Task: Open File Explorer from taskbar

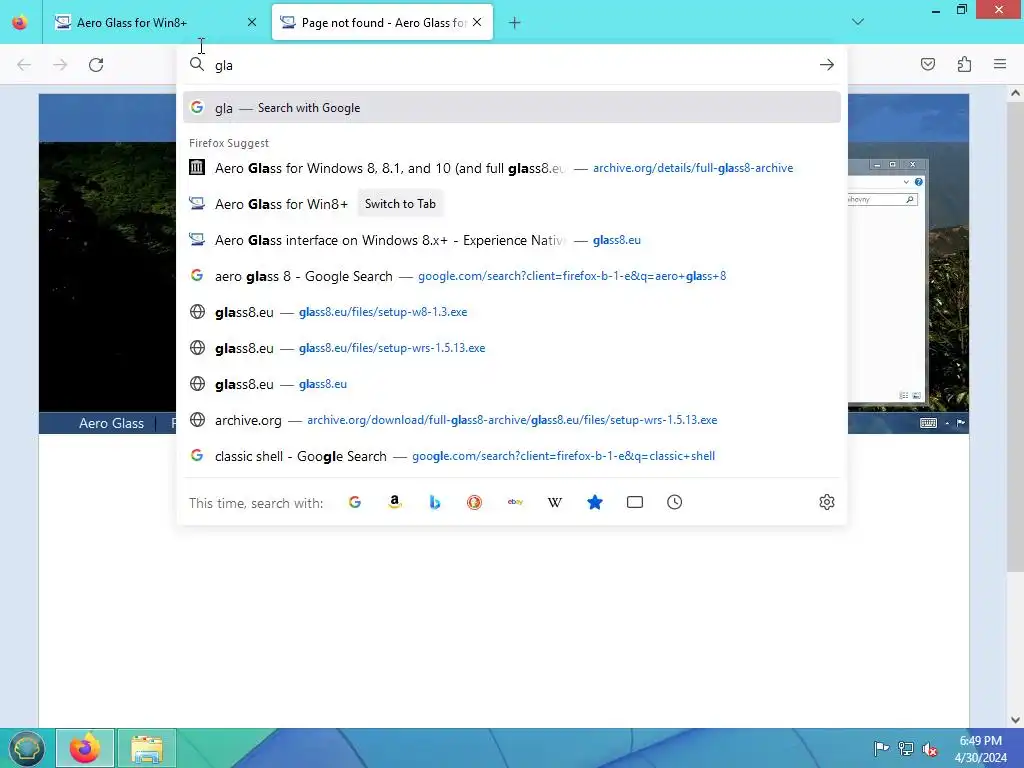Action: click(147, 748)
